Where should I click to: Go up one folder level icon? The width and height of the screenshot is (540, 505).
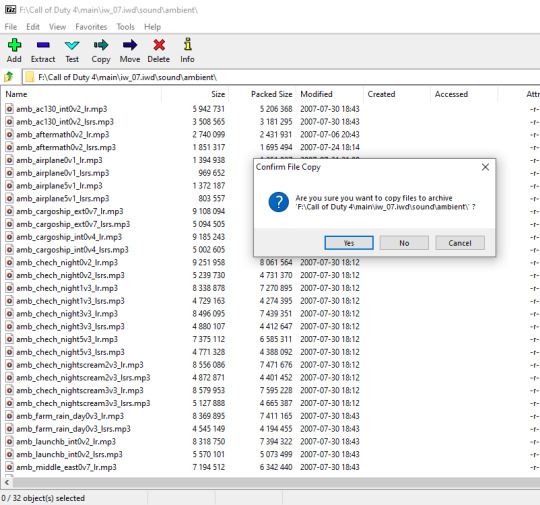click(x=9, y=77)
